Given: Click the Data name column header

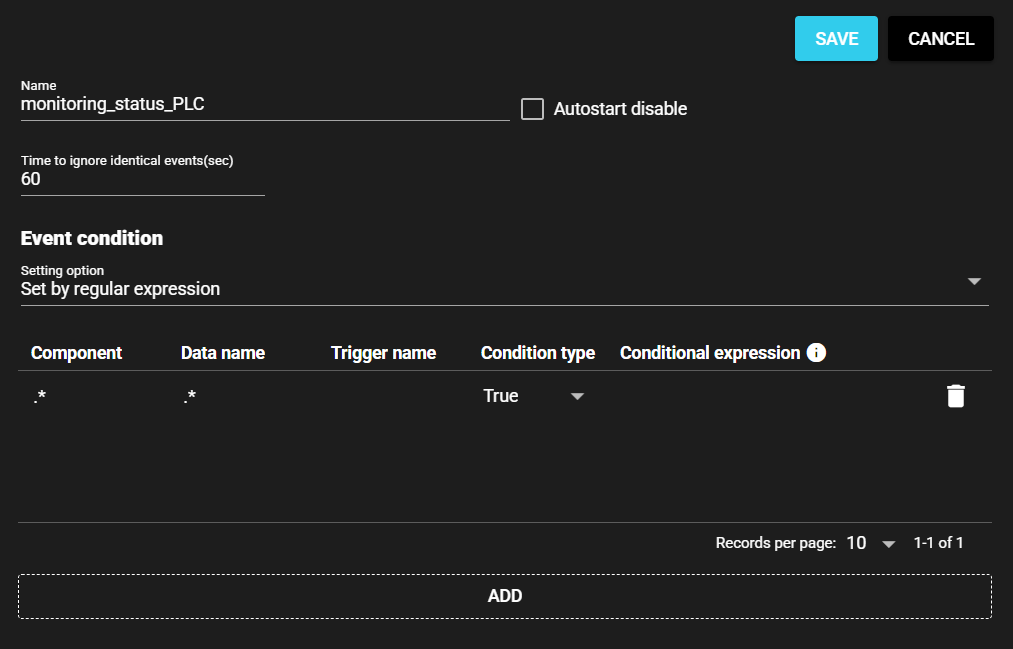Looking at the screenshot, I should (x=222, y=353).
